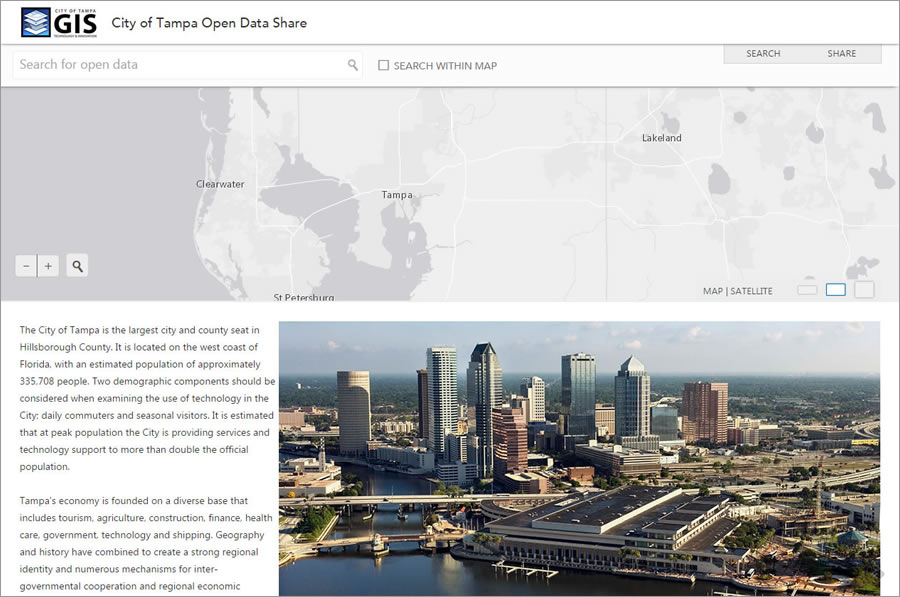Toggle the highlighted medium map size box
The image size is (900, 597).
(x=836, y=289)
